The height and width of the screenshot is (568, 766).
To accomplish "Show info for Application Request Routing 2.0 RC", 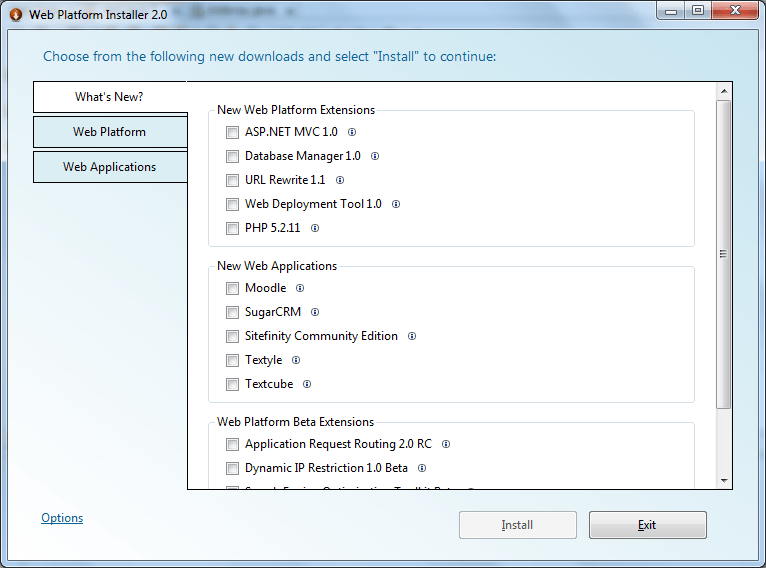I will 446,444.
